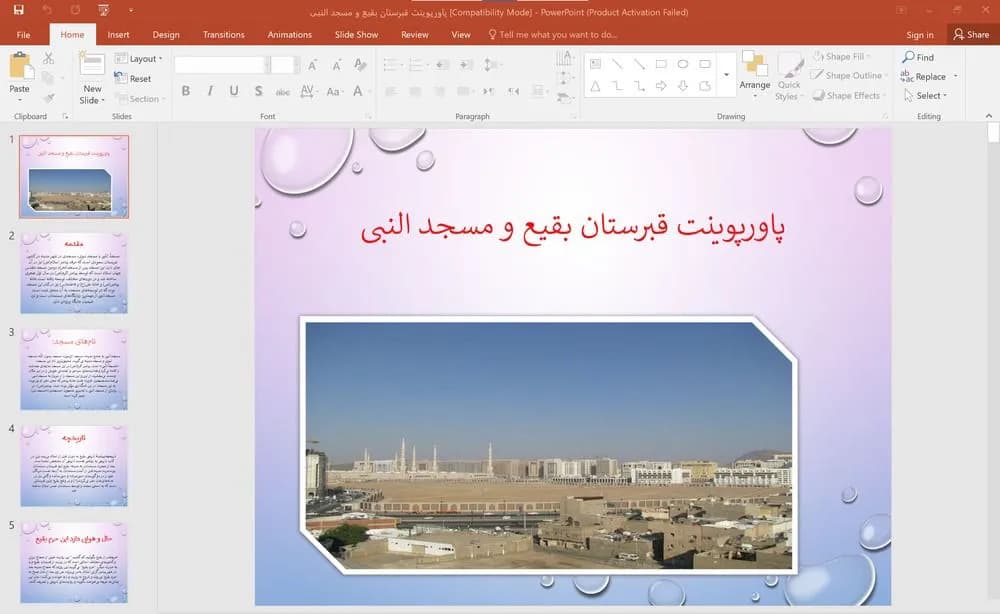Toggle Bold formatting
Screen dimensions: 1000x614
tap(186, 91)
